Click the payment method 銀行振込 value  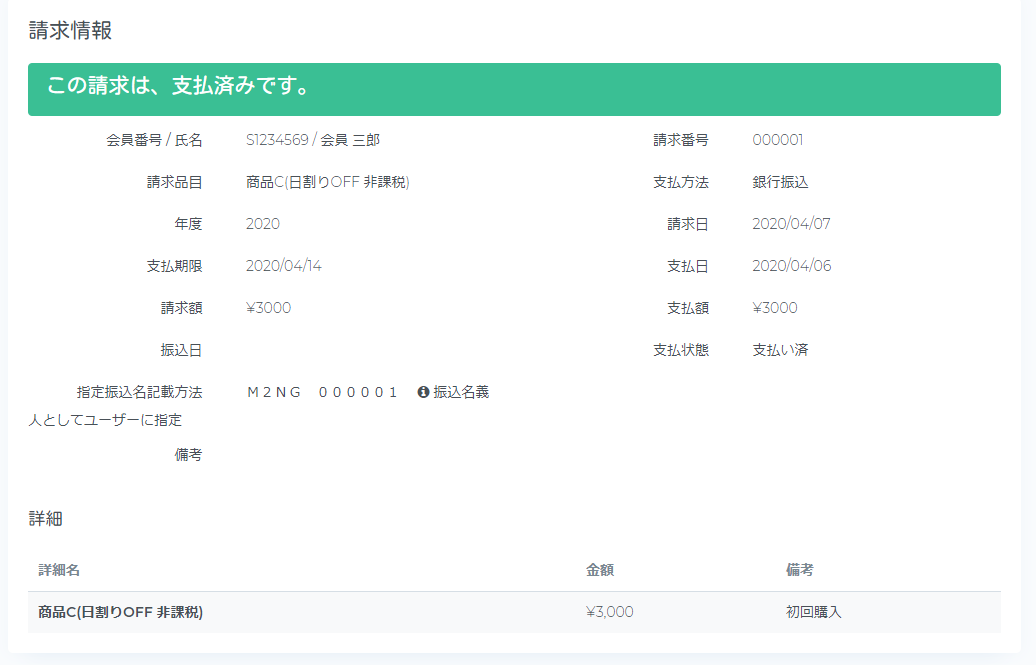[780, 182]
